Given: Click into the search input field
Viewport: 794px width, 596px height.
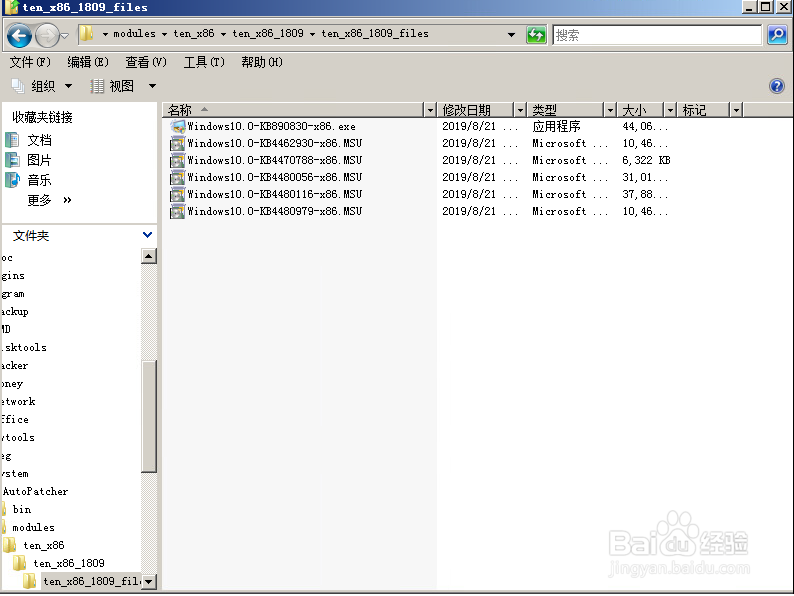Looking at the screenshot, I should coord(657,35).
